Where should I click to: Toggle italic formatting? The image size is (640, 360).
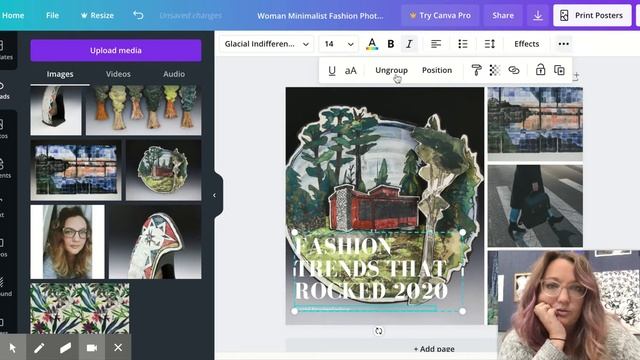tap(409, 44)
